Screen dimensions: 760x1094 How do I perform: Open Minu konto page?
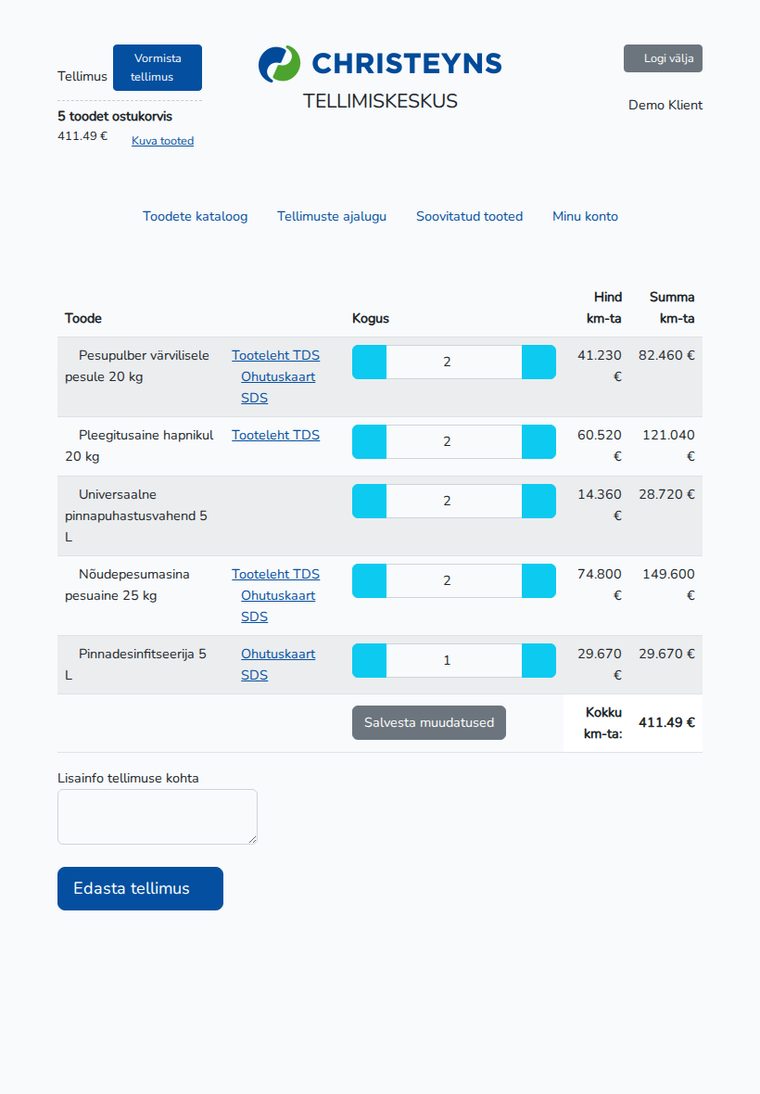click(585, 216)
